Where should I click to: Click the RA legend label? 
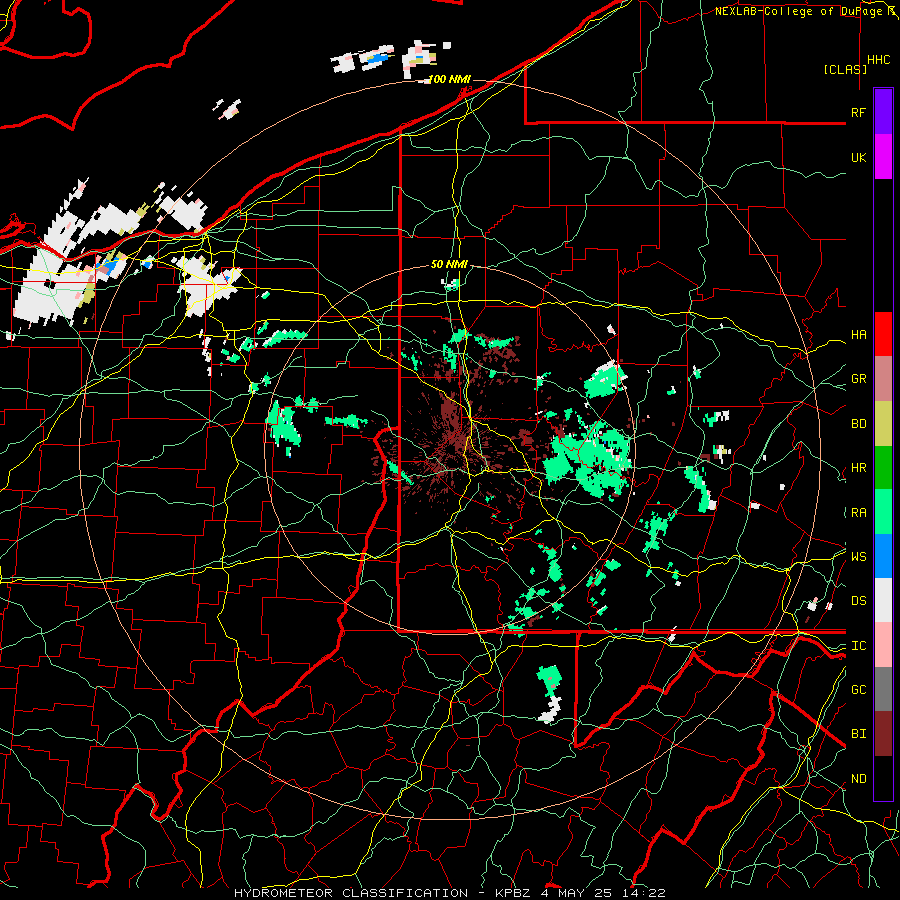858,513
